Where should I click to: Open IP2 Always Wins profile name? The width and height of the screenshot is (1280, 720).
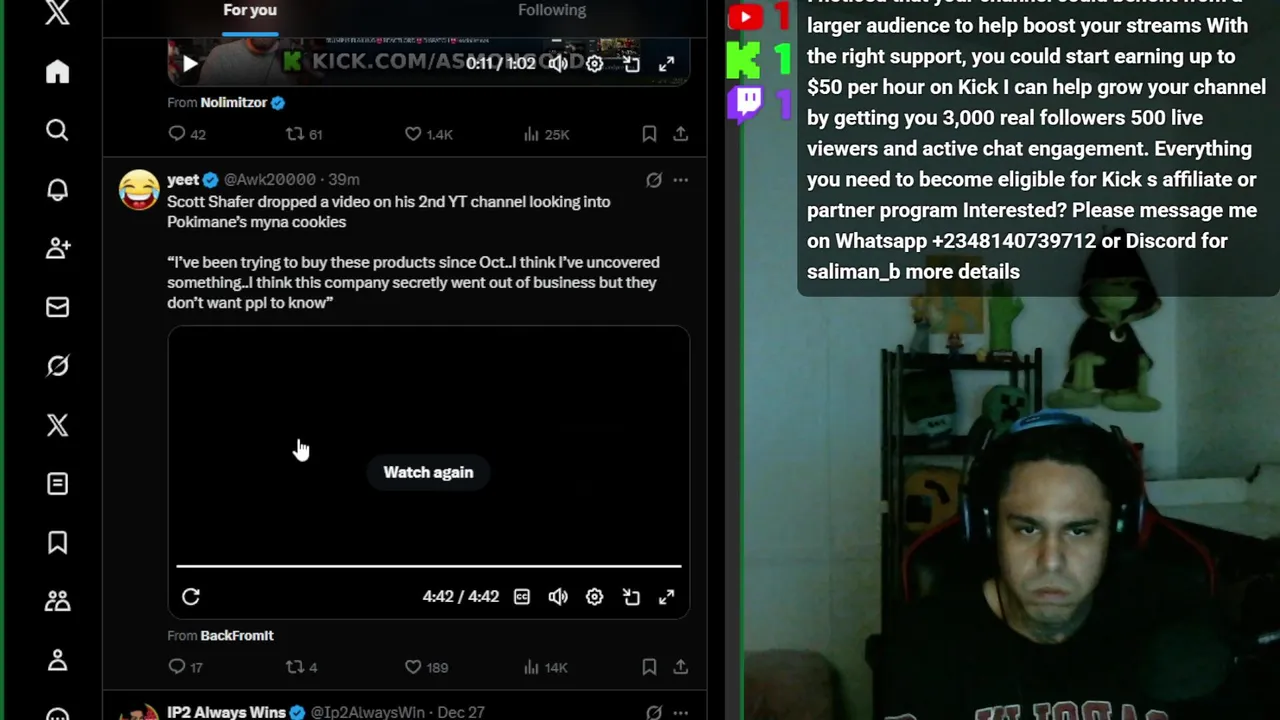click(226, 712)
